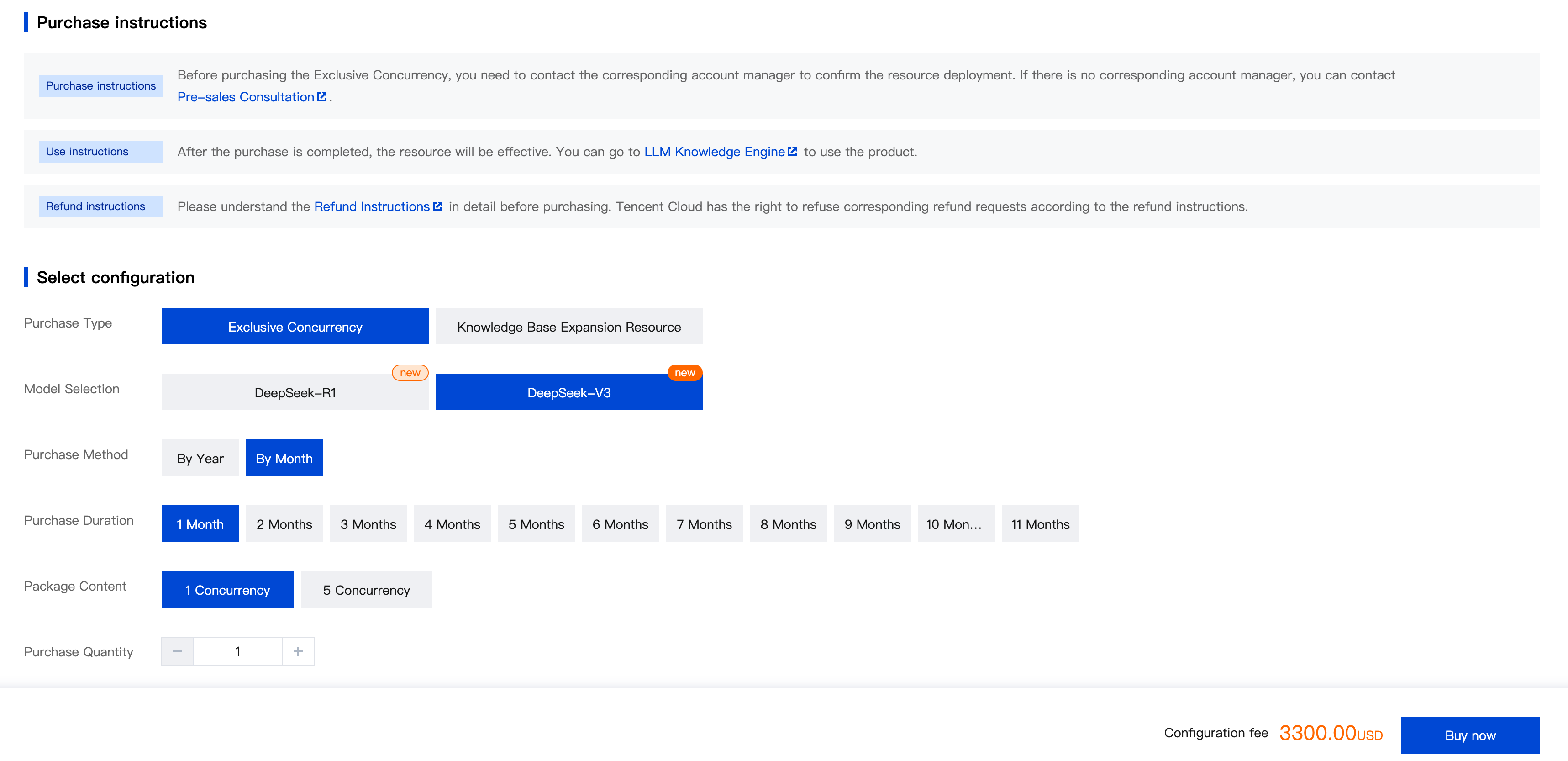Set duration to 3 Months

click(x=368, y=524)
